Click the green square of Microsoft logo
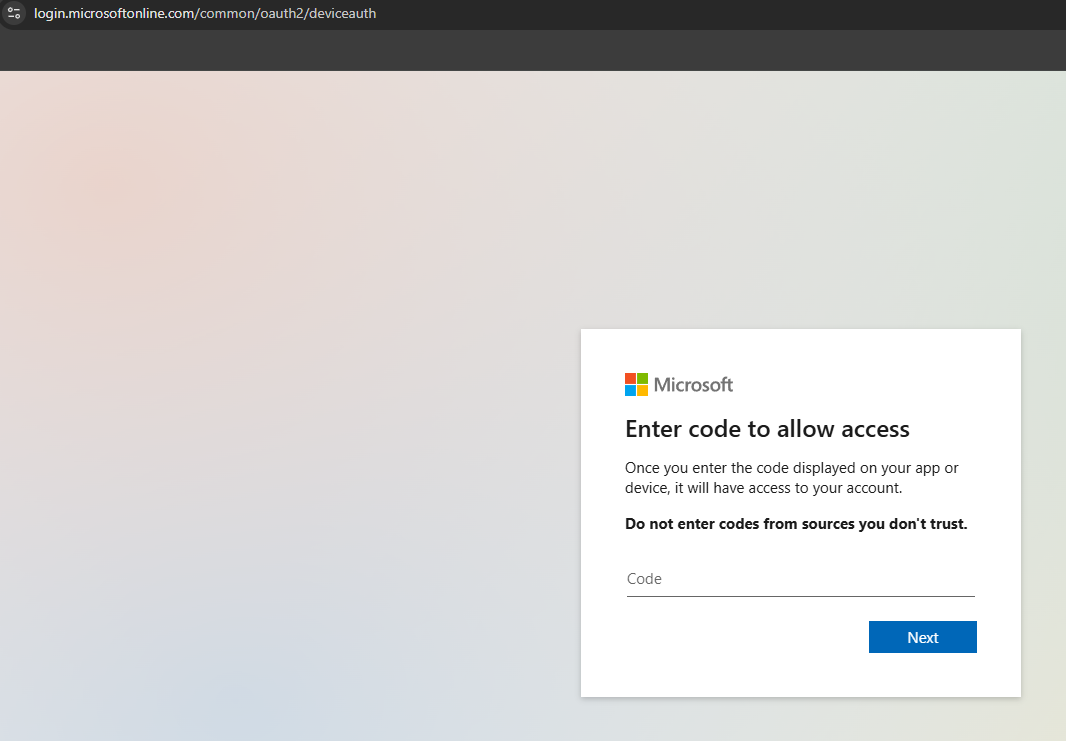 (642, 379)
